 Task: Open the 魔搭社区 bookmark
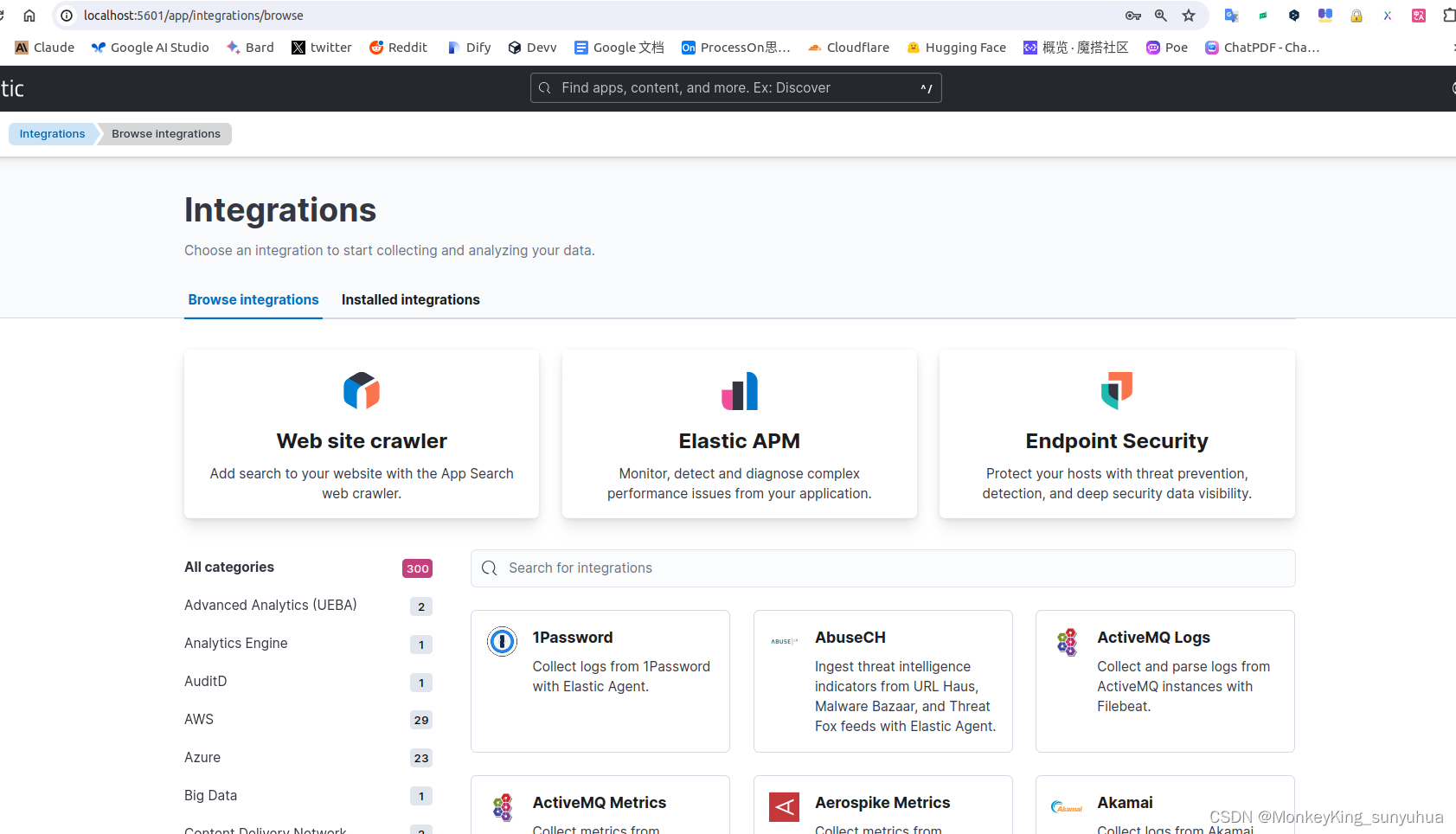click(x=1076, y=48)
